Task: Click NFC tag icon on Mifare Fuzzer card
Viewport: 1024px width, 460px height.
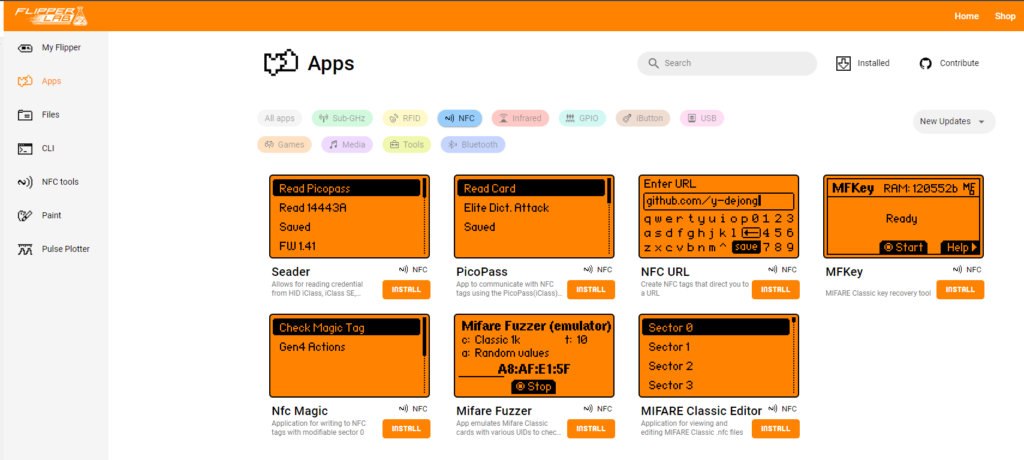Action: point(588,408)
